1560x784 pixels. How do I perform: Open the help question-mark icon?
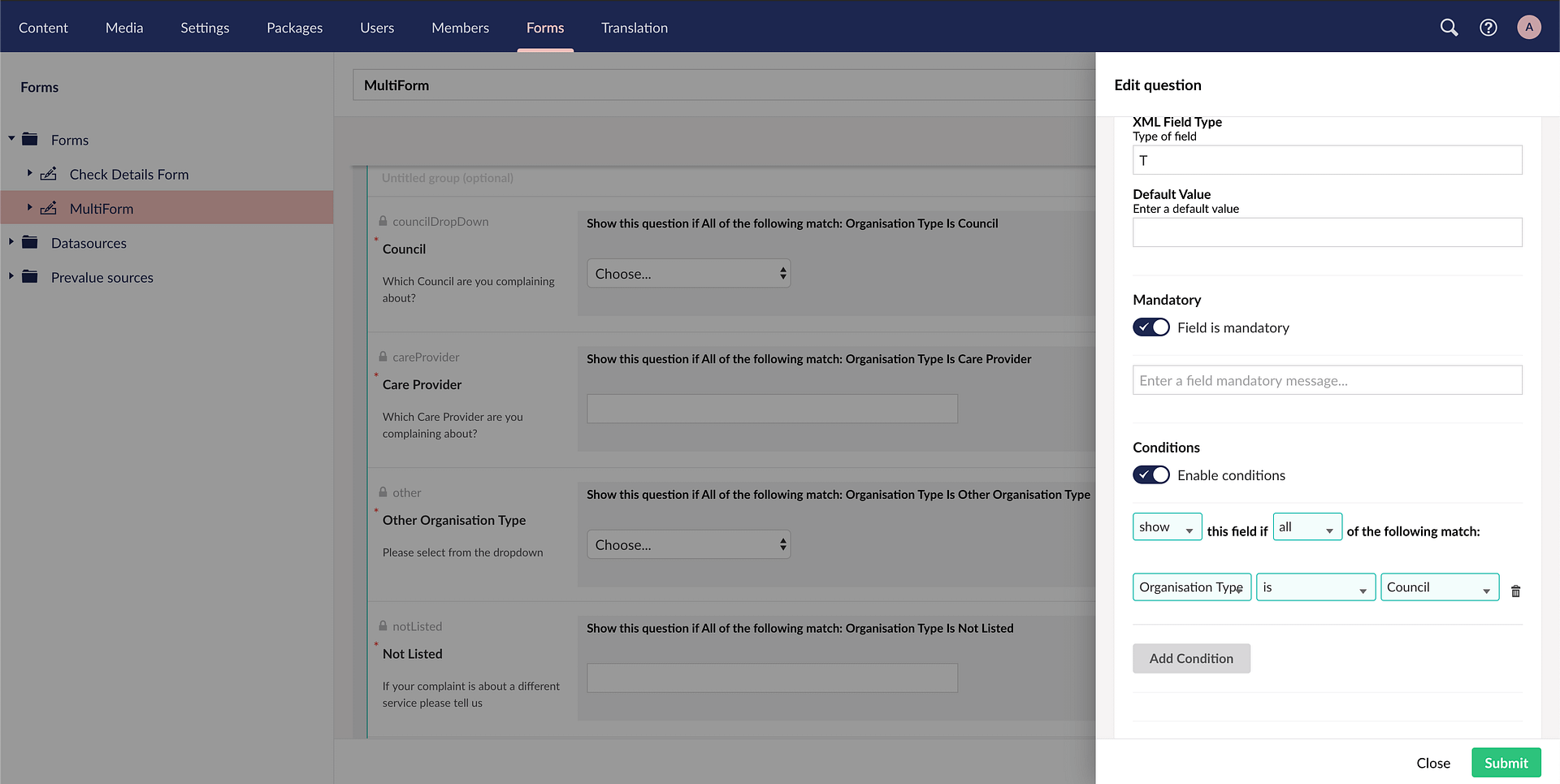pyautogui.click(x=1488, y=28)
